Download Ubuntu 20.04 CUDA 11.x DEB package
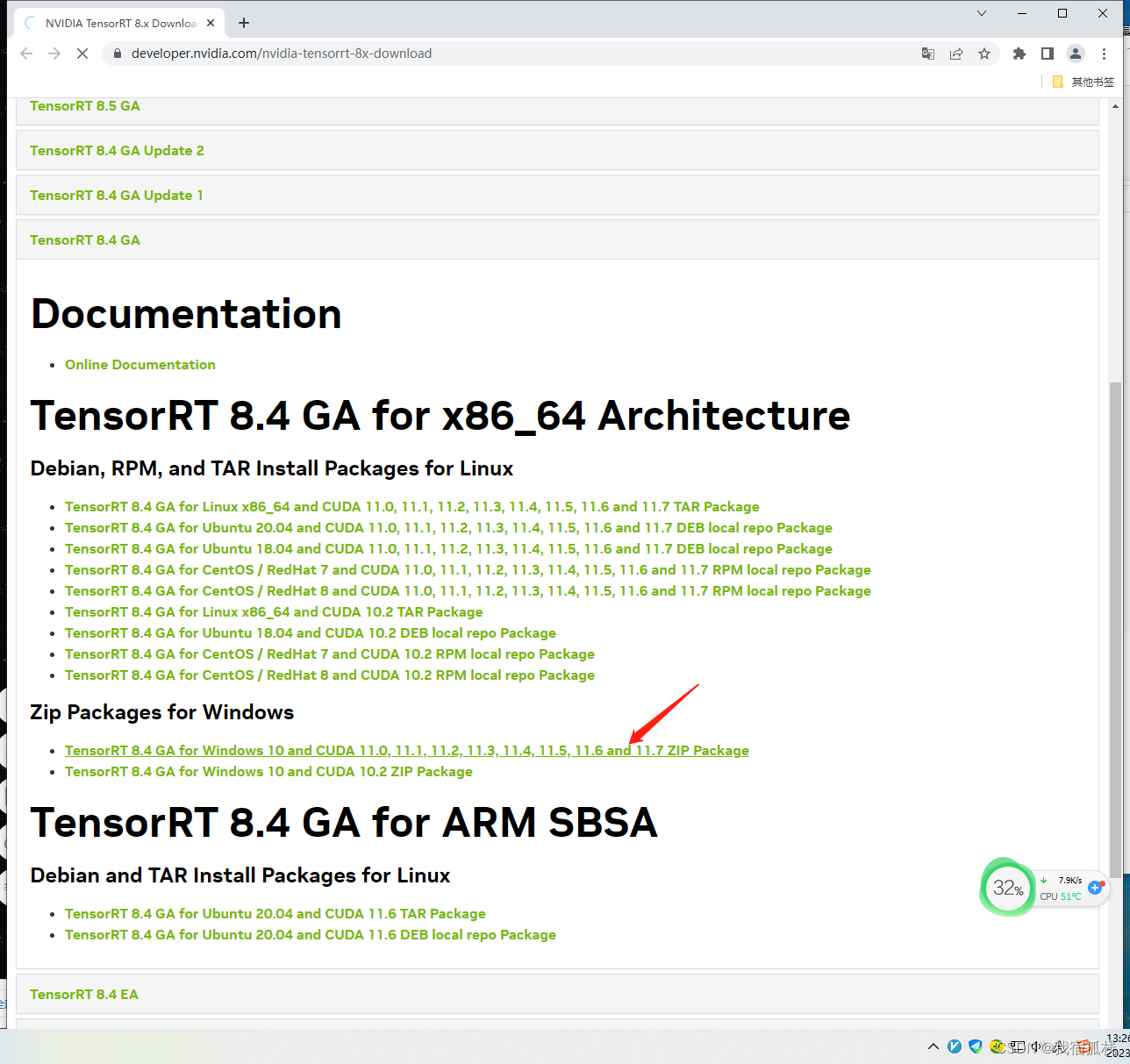Screen dimensions: 1130x1064 click(x=448, y=528)
